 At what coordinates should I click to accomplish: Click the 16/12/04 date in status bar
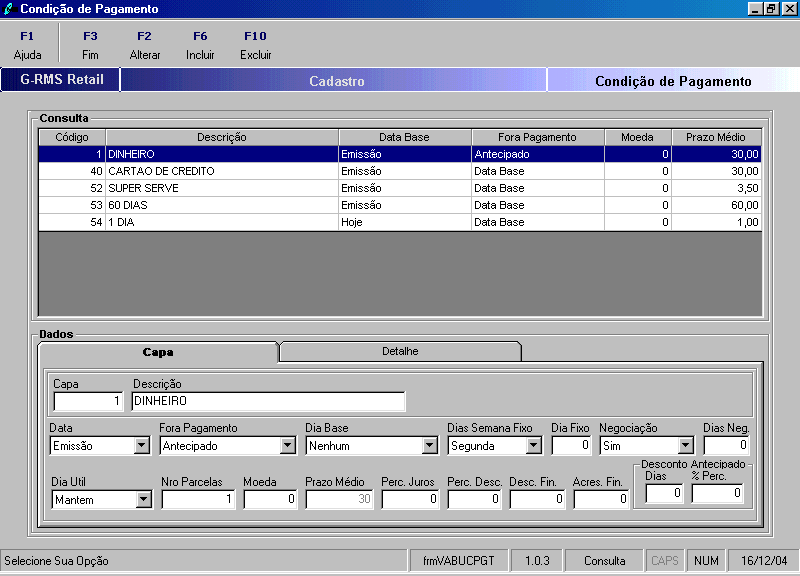pyautogui.click(x=764, y=561)
